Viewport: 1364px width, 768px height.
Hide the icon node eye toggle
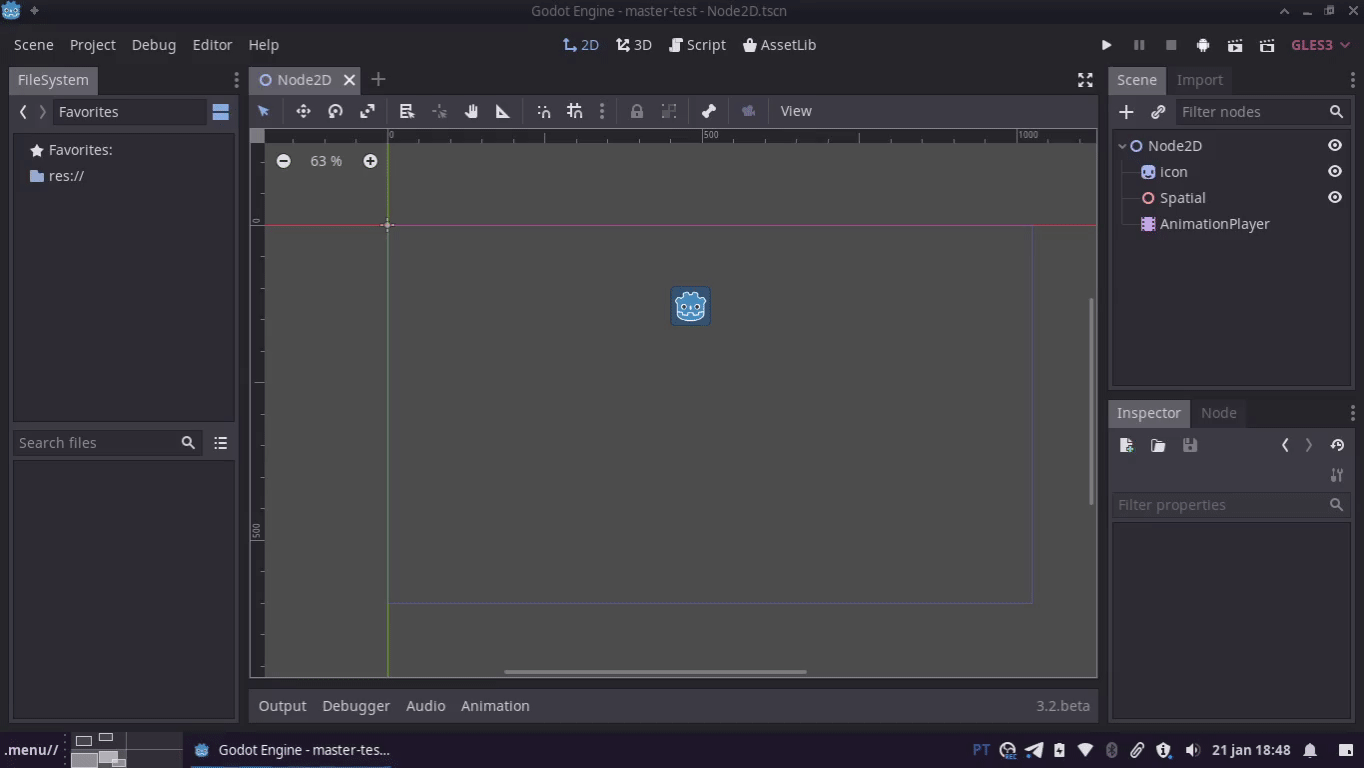click(1335, 172)
